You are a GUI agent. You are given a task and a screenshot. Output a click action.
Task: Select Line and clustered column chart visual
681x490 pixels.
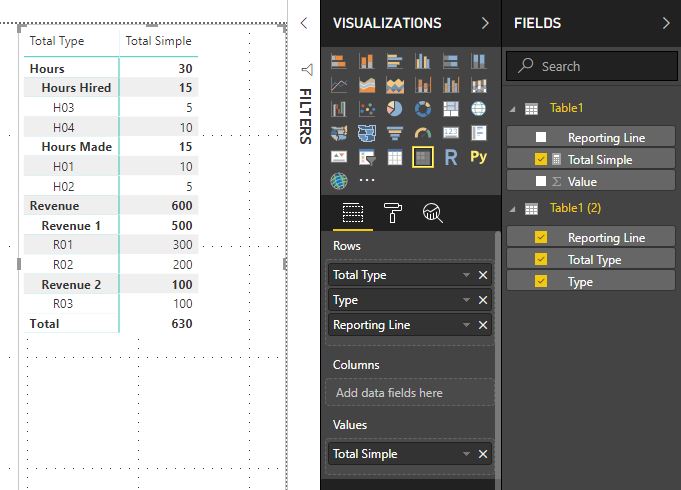[x=450, y=85]
